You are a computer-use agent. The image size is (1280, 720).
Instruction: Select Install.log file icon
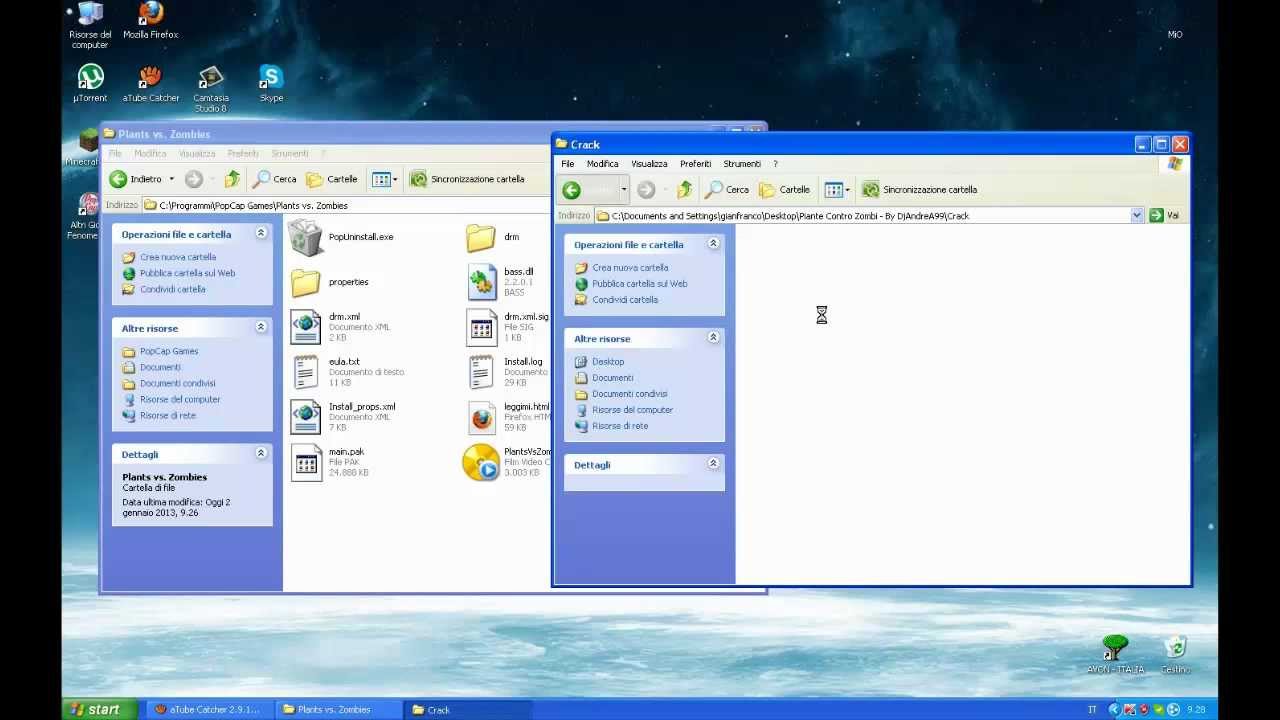[482, 372]
